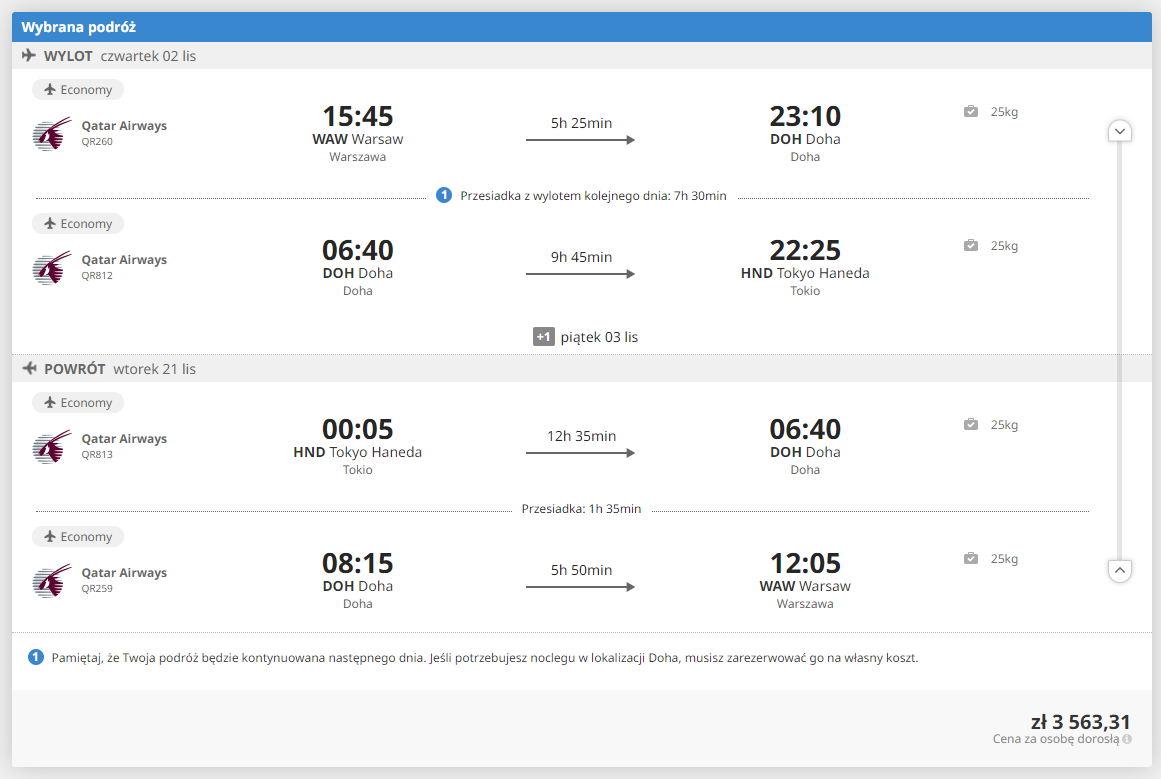Click Qatar Airways logo for flight QR813
Screen dimensions: 1161x779
click(x=52, y=447)
